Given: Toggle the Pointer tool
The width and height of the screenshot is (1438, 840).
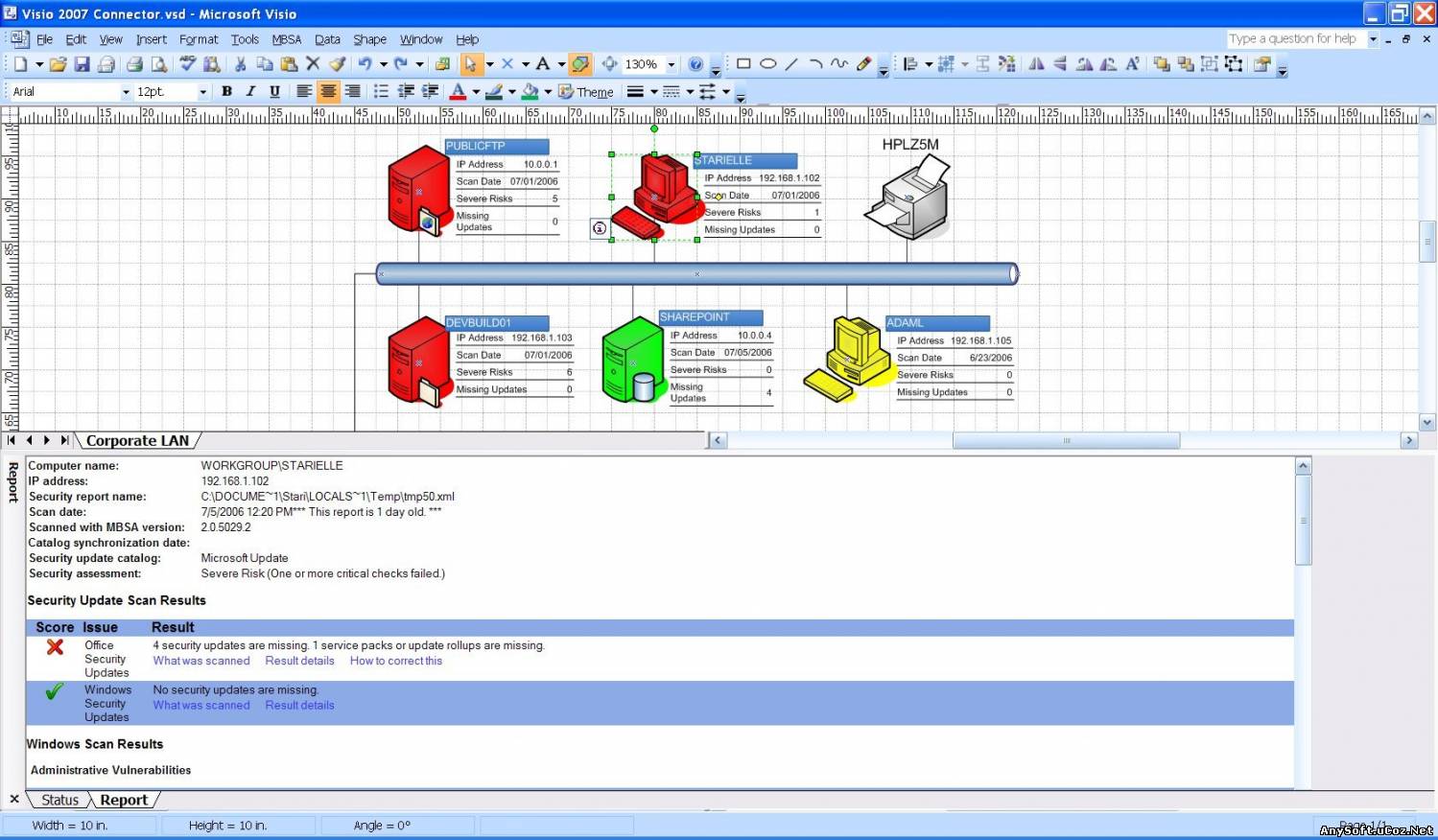Looking at the screenshot, I should tap(470, 64).
